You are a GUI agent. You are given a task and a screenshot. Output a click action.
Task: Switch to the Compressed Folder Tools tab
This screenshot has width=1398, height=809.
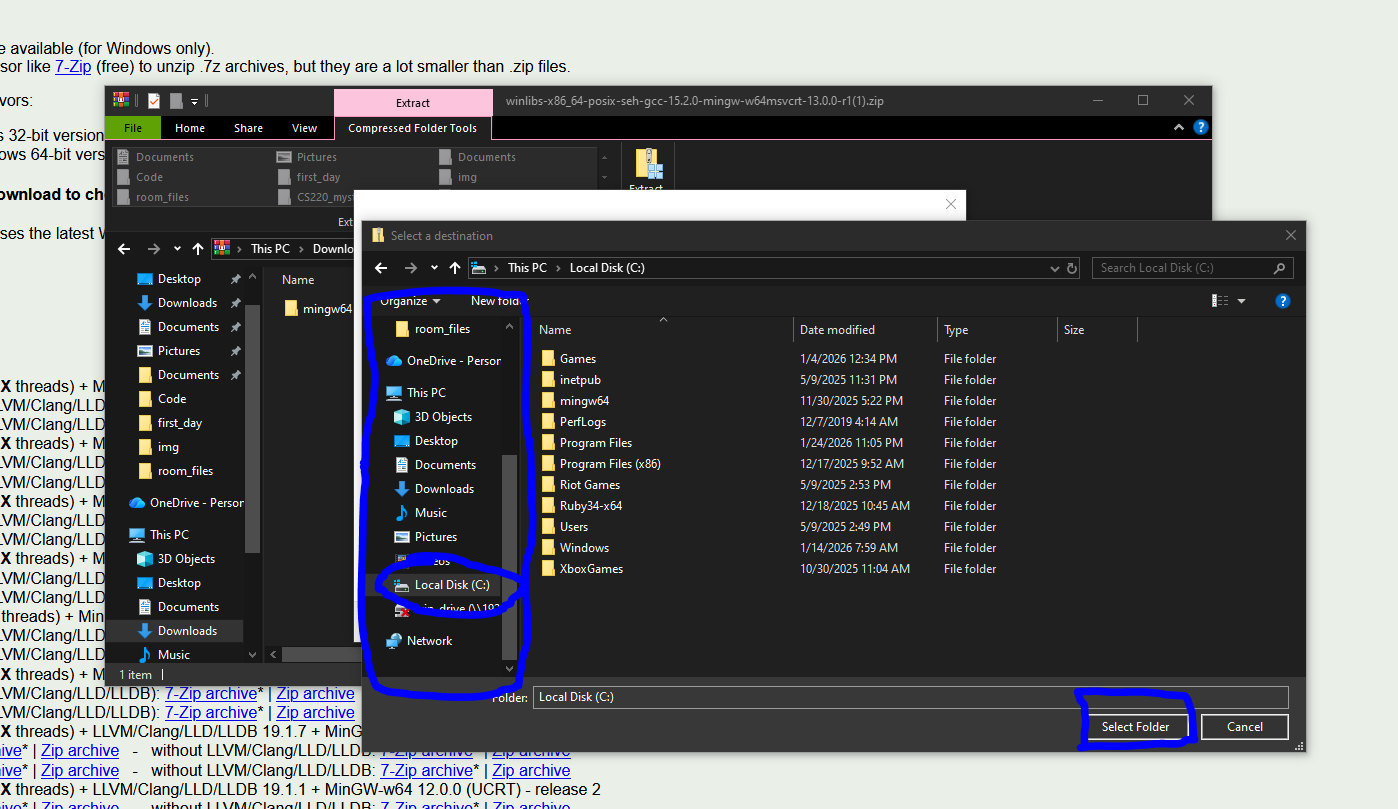coord(412,128)
